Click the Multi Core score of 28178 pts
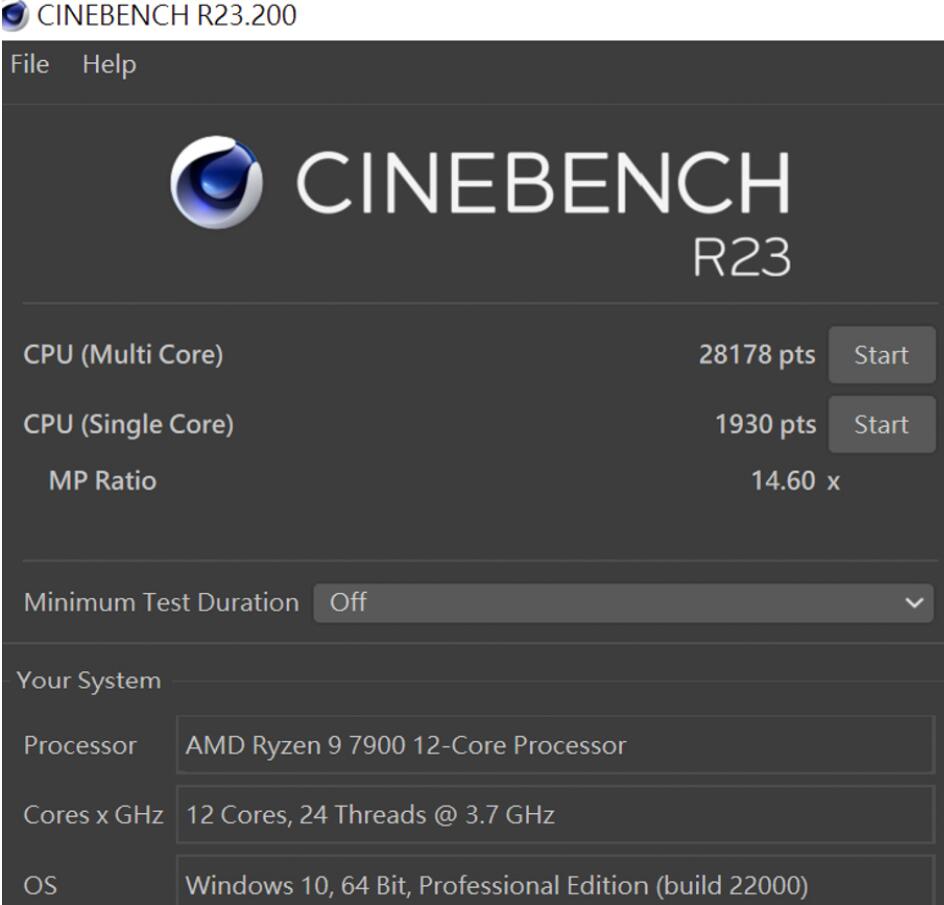The height and width of the screenshot is (905, 944). 758,355
